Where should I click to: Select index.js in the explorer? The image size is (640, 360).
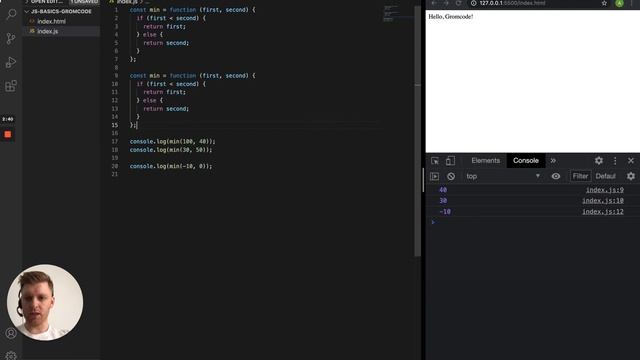coord(48,31)
